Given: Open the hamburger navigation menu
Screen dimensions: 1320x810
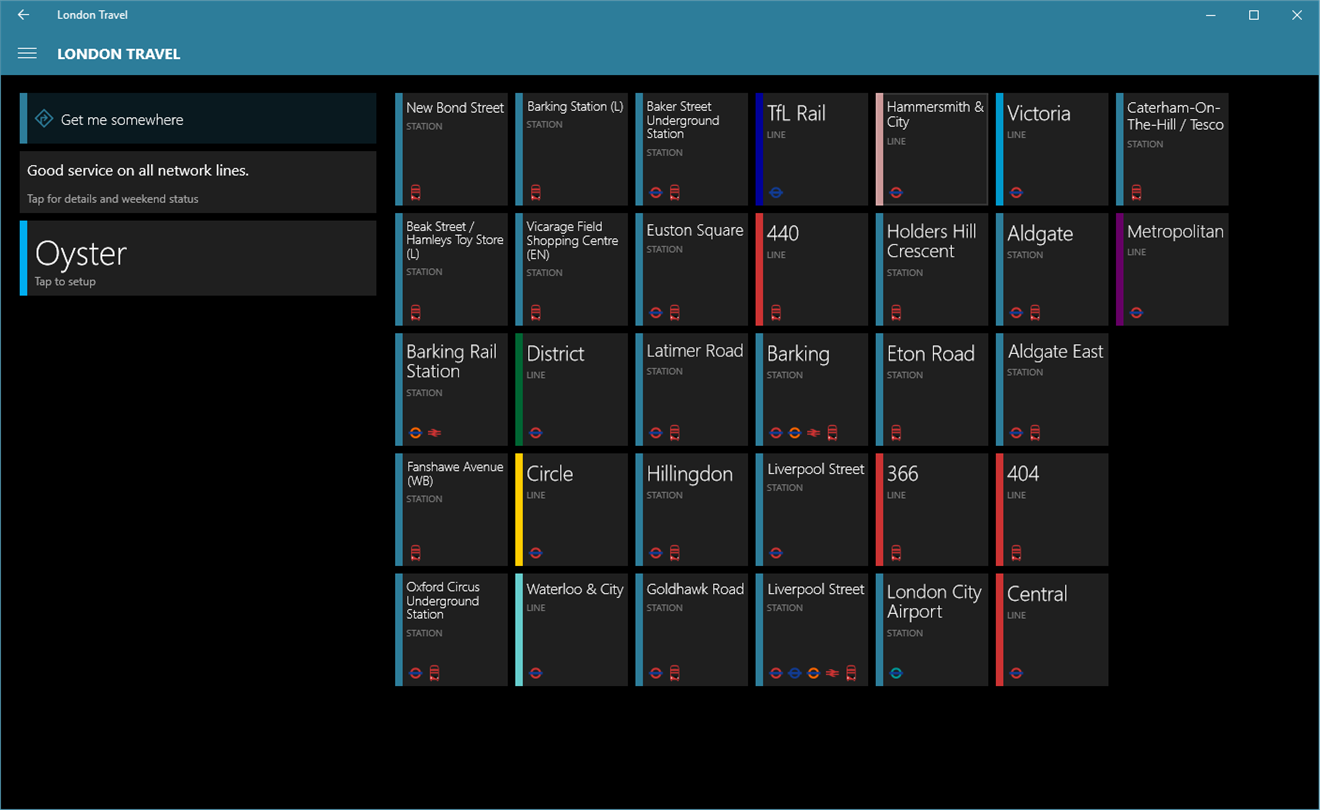Looking at the screenshot, I should tap(27, 54).
